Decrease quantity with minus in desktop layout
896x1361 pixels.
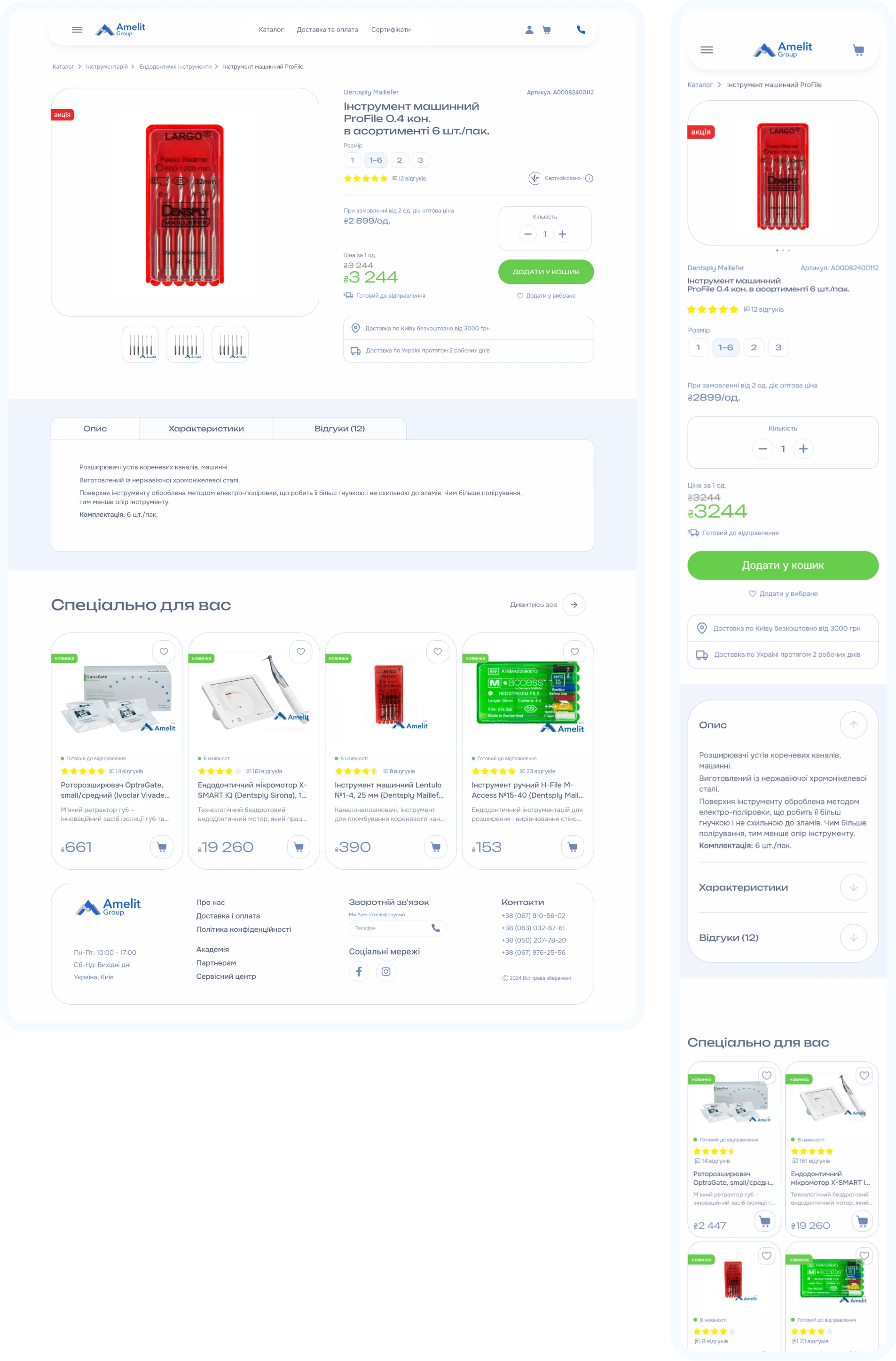[x=528, y=234]
